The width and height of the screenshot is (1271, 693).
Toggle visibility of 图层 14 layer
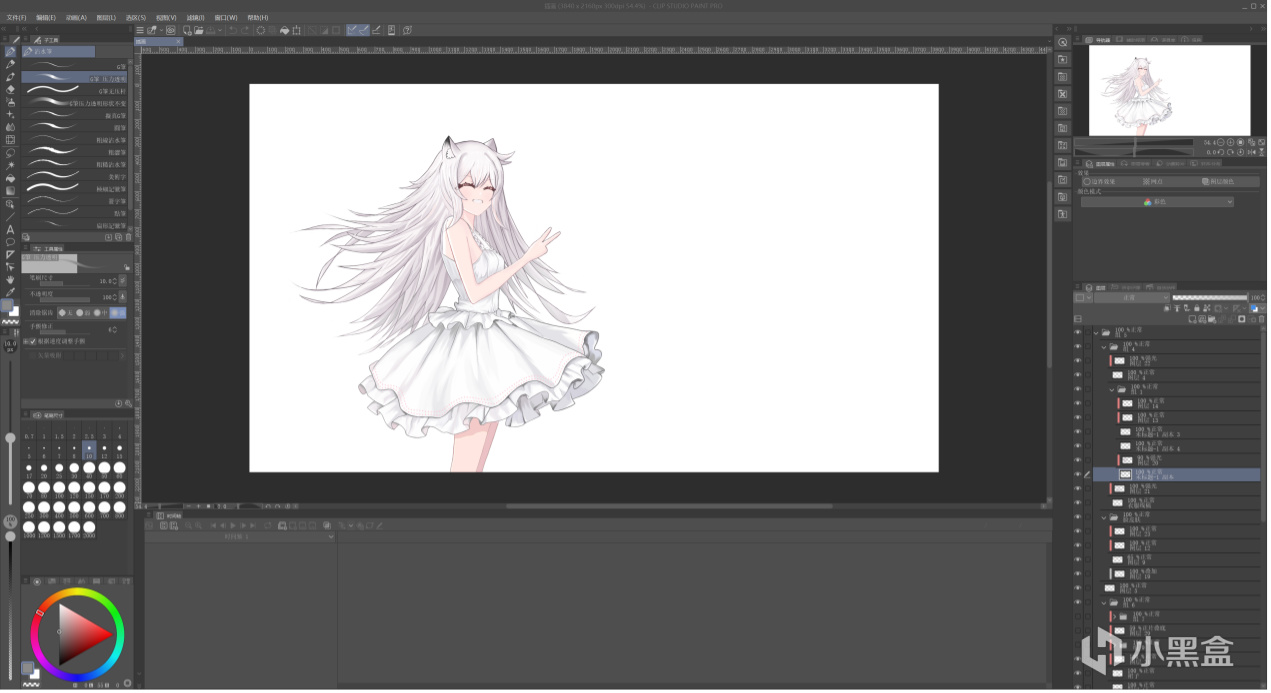pyautogui.click(x=1078, y=403)
